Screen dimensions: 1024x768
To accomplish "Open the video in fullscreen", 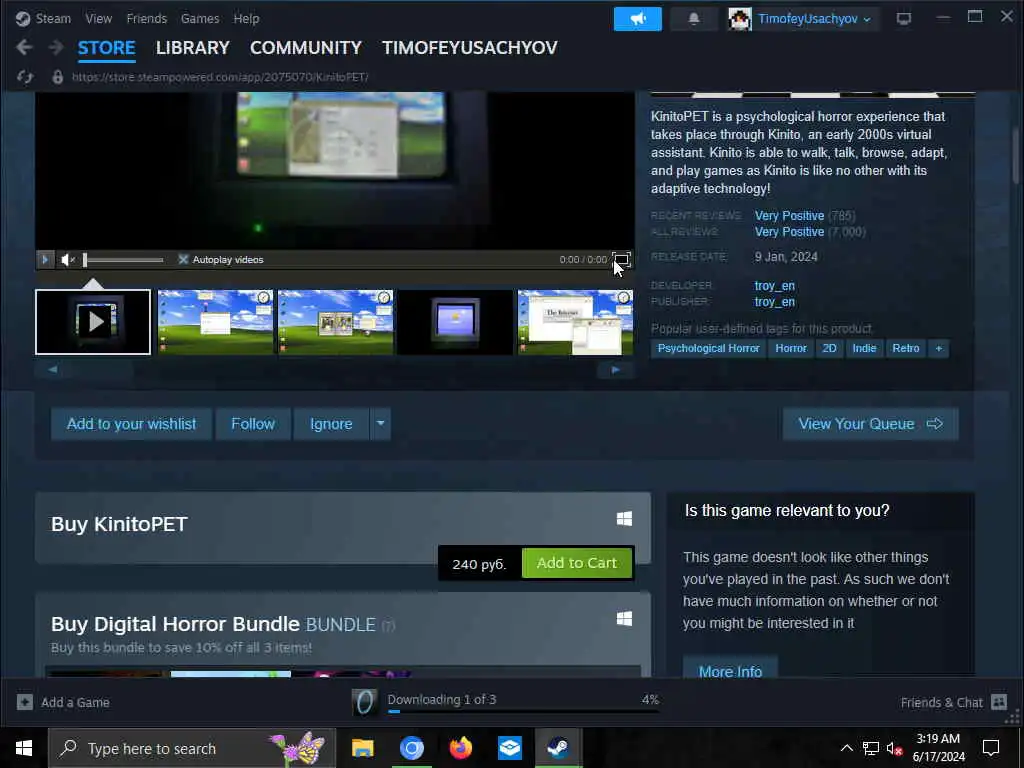I will click(621, 259).
